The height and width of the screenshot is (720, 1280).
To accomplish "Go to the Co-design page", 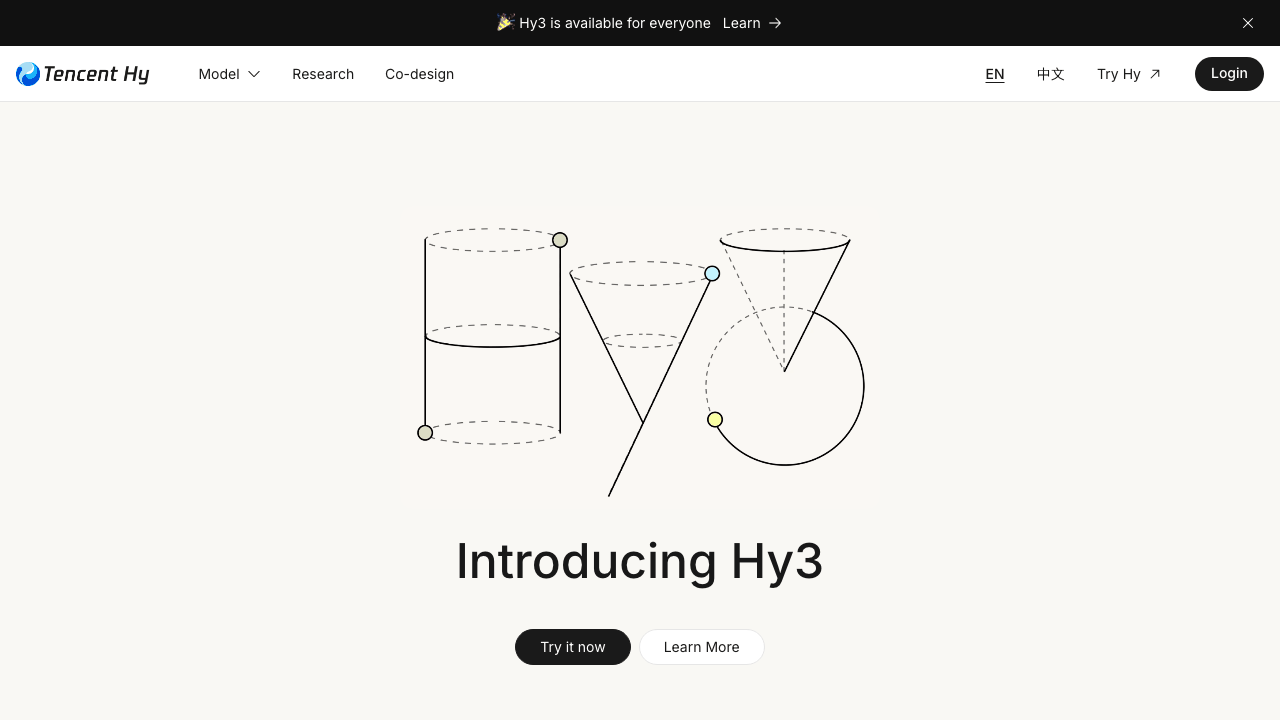I will click(x=419, y=74).
